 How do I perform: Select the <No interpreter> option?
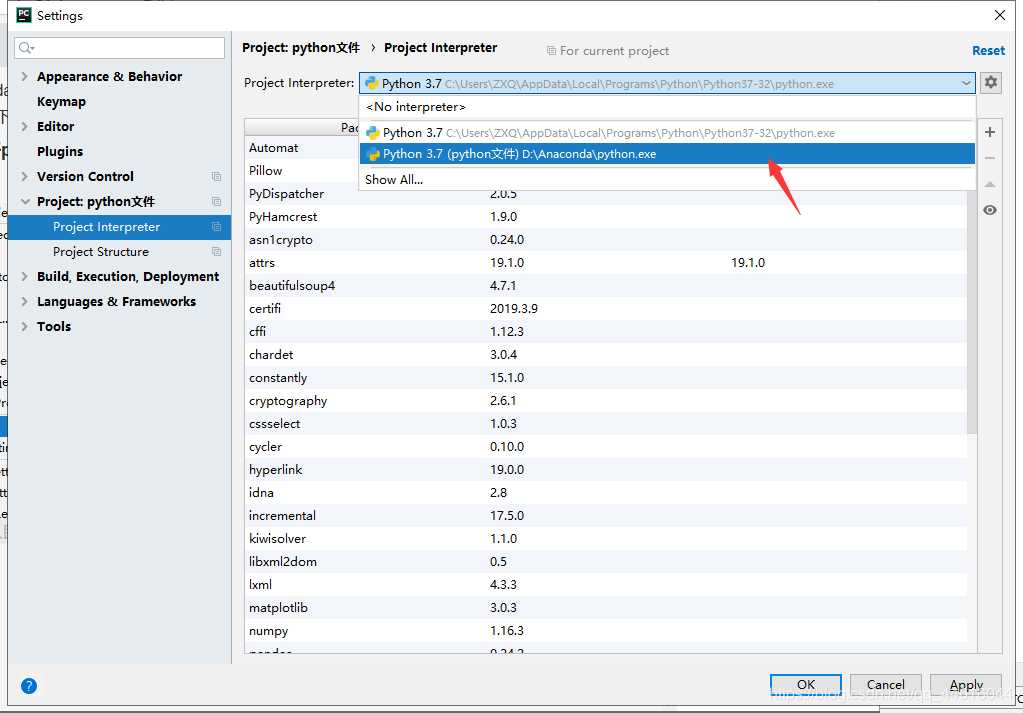click(667, 106)
